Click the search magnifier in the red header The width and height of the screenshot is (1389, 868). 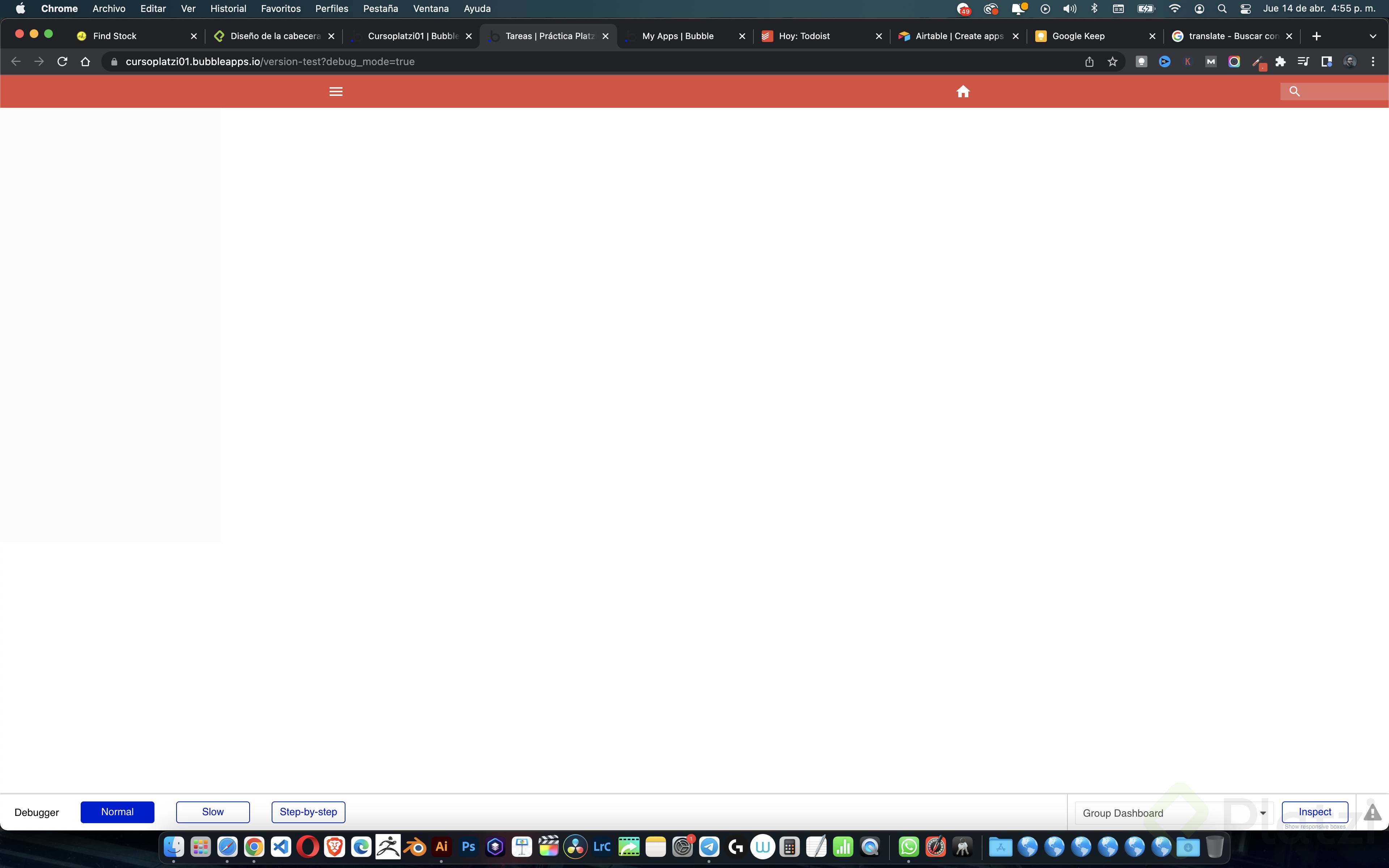(1295, 91)
